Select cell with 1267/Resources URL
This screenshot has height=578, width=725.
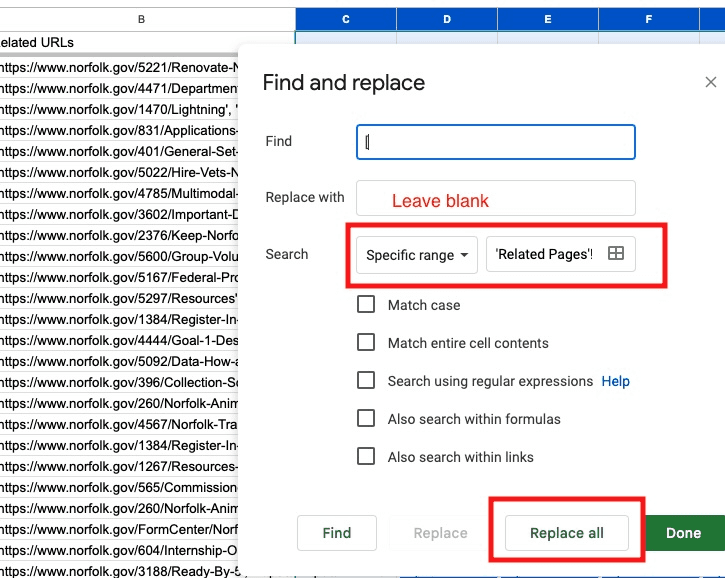(119, 467)
